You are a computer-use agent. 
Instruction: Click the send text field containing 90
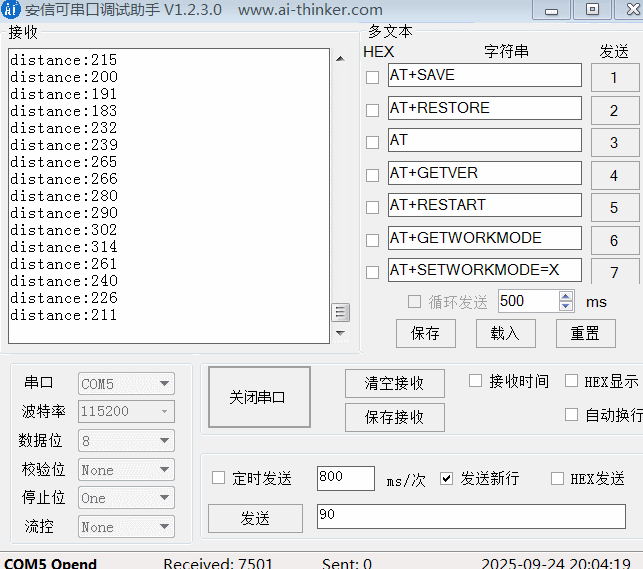tap(470, 516)
